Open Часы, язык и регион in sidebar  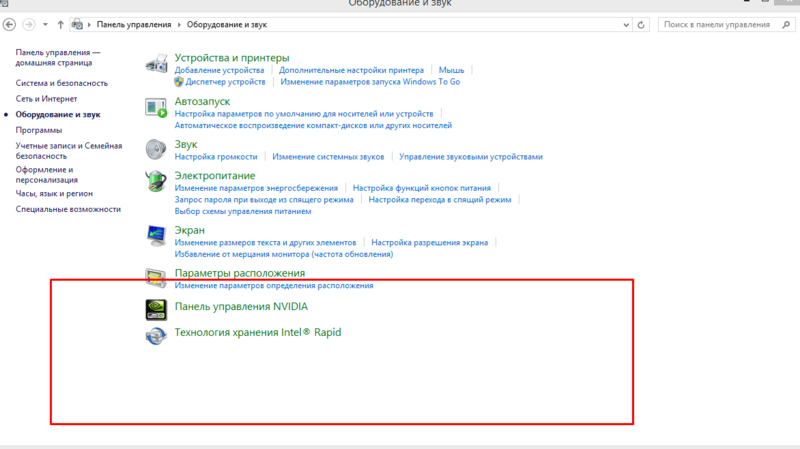coord(54,194)
